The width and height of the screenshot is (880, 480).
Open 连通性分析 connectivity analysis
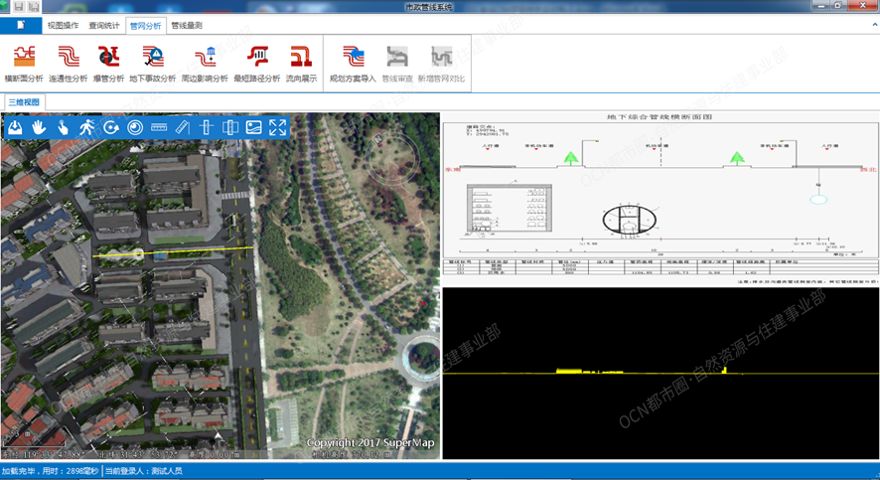[x=68, y=63]
